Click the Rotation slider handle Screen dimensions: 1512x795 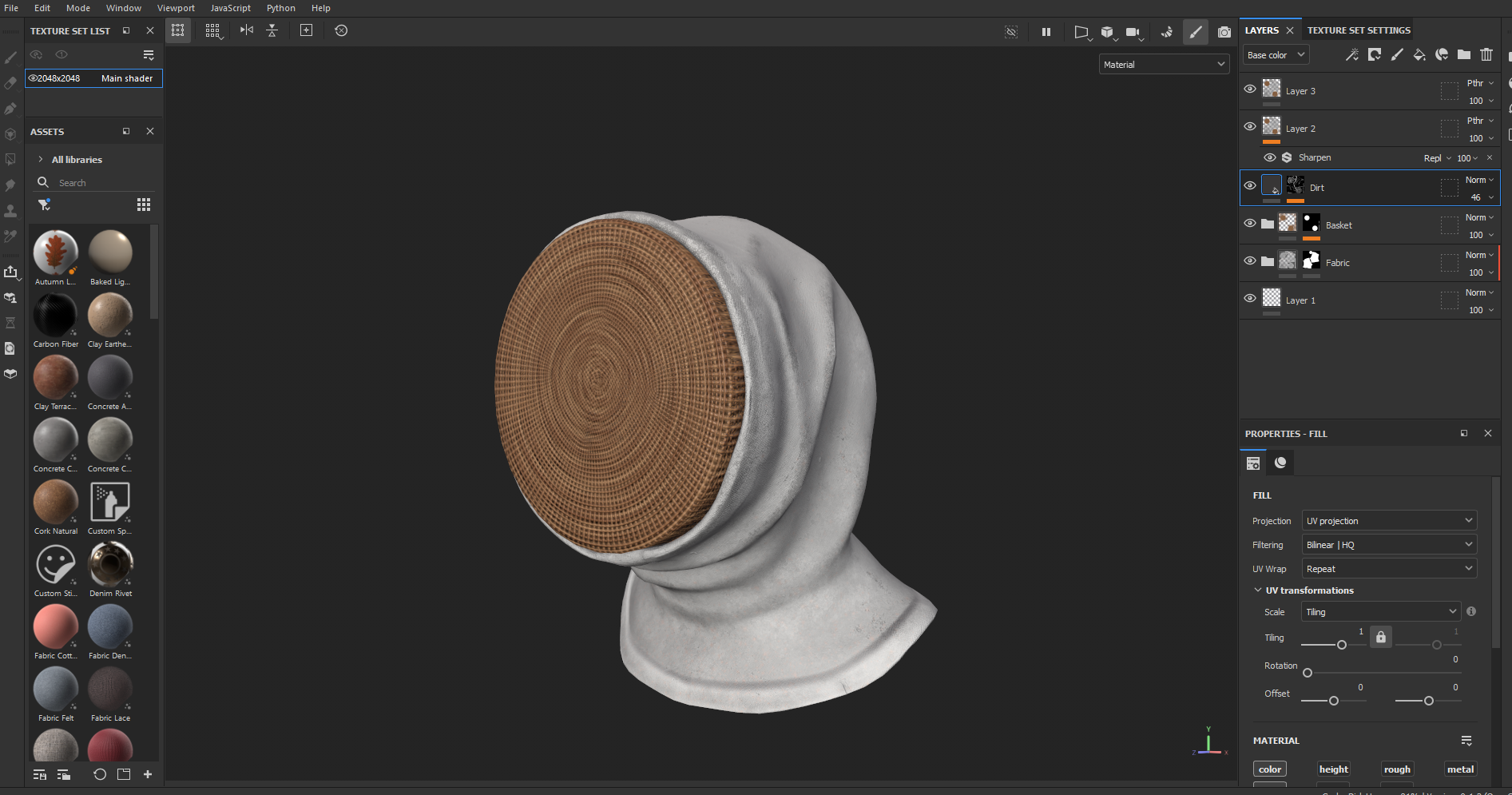[1308, 673]
